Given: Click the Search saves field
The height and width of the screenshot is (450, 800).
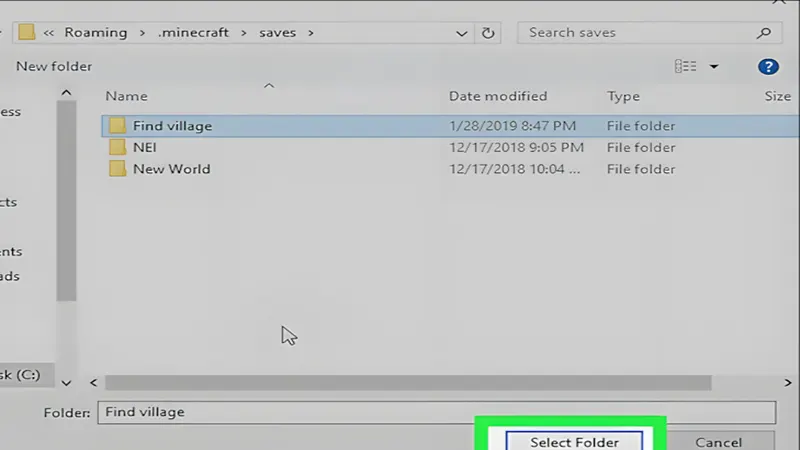Looking at the screenshot, I should [x=649, y=33].
